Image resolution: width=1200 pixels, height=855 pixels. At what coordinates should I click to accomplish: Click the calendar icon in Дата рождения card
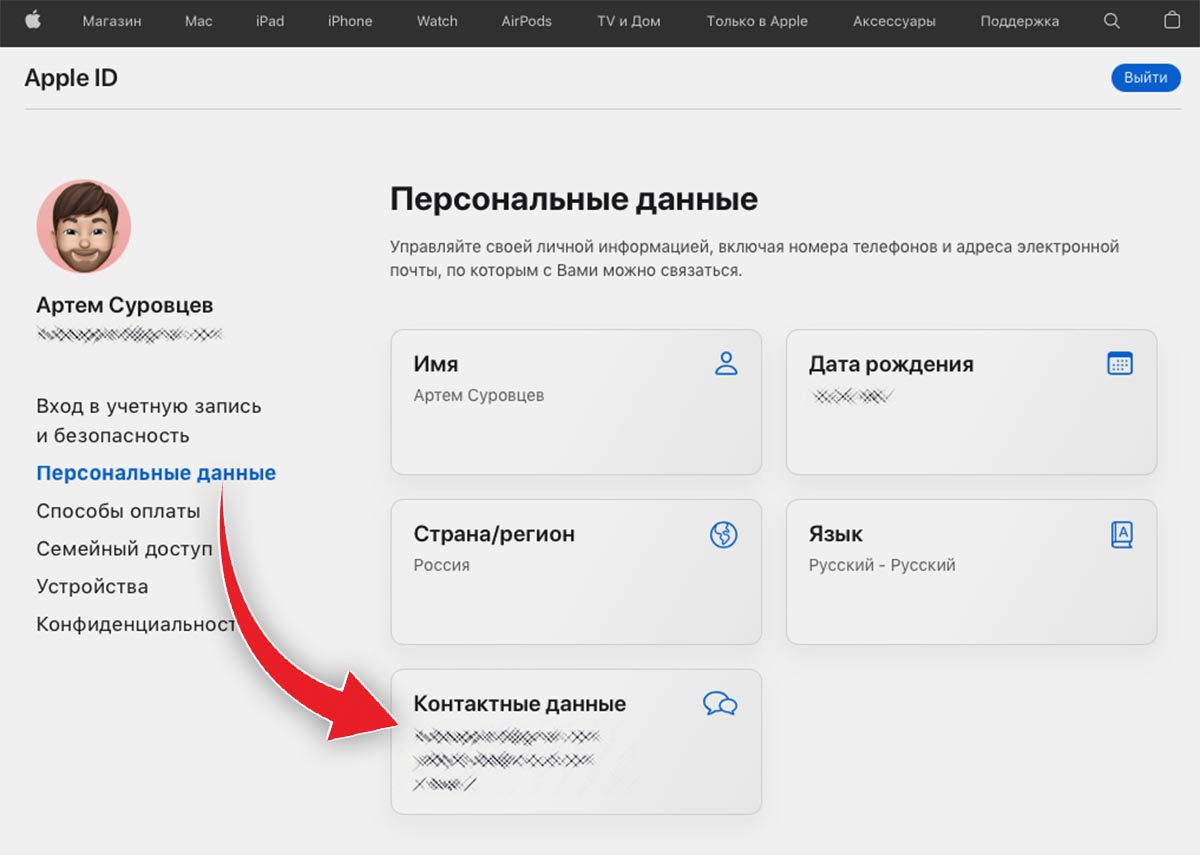tap(1120, 364)
